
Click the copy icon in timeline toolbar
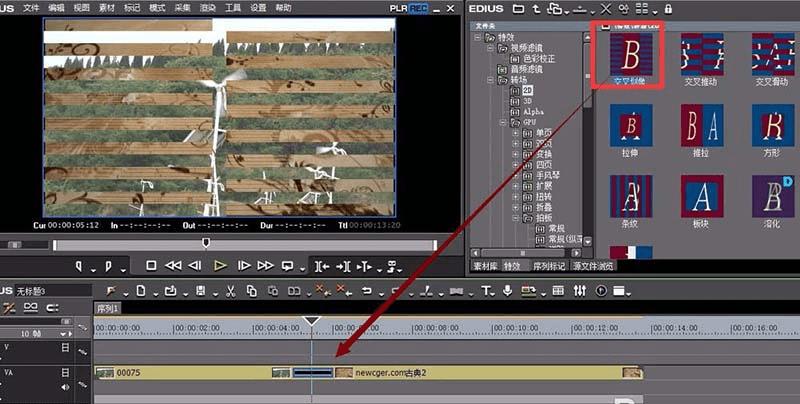coord(252,291)
